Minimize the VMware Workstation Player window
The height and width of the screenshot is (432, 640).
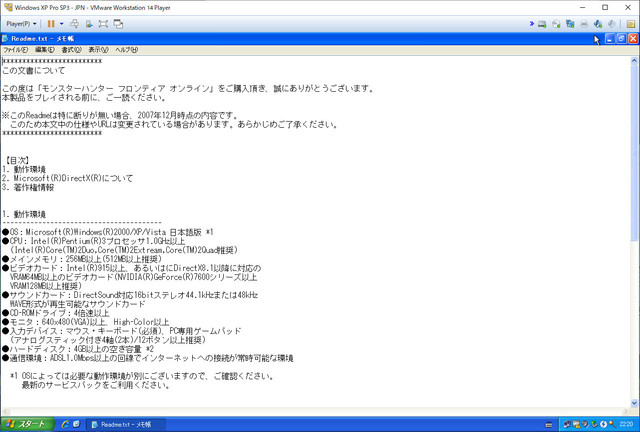[x=582, y=7]
